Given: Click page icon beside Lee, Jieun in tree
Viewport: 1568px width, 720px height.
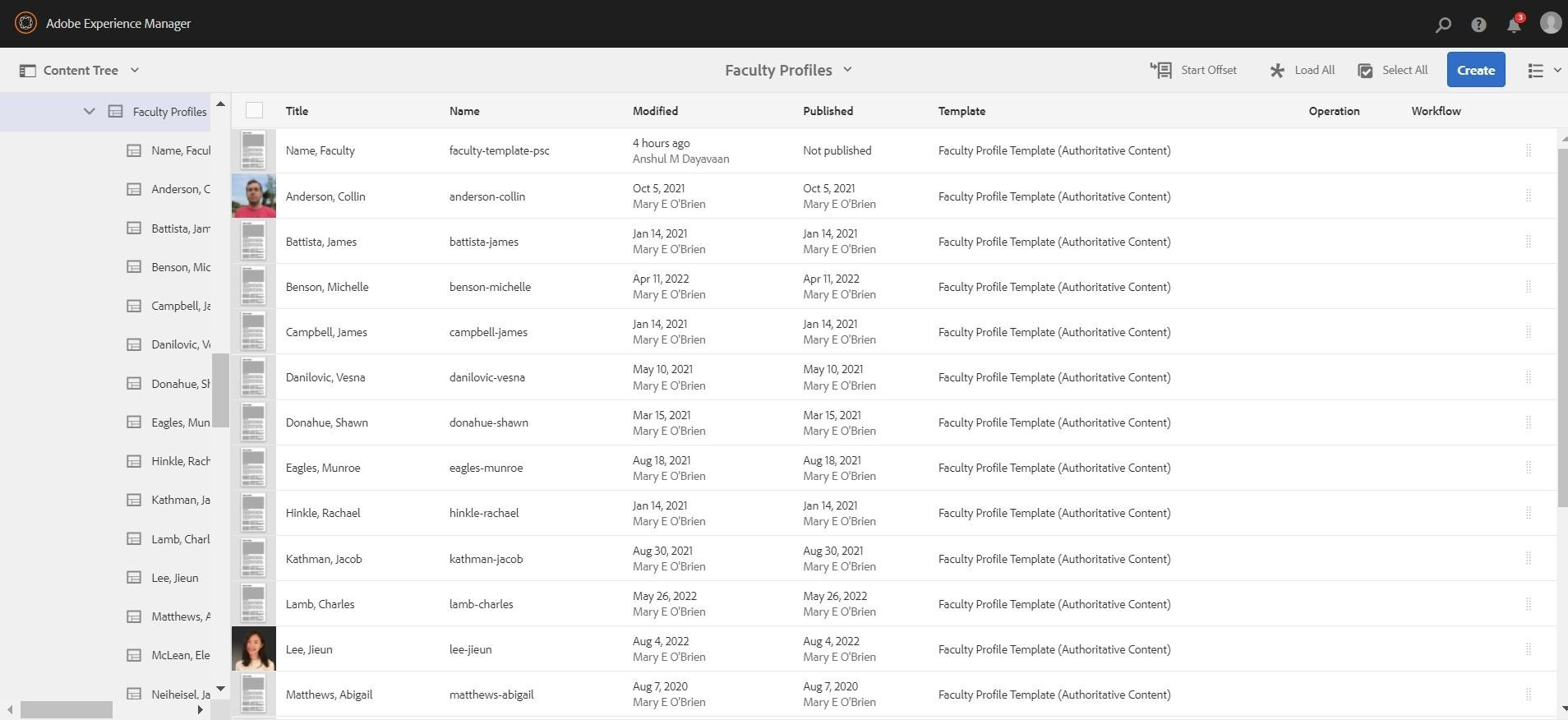Looking at the screenshot, I should click(x=134, y=578).
